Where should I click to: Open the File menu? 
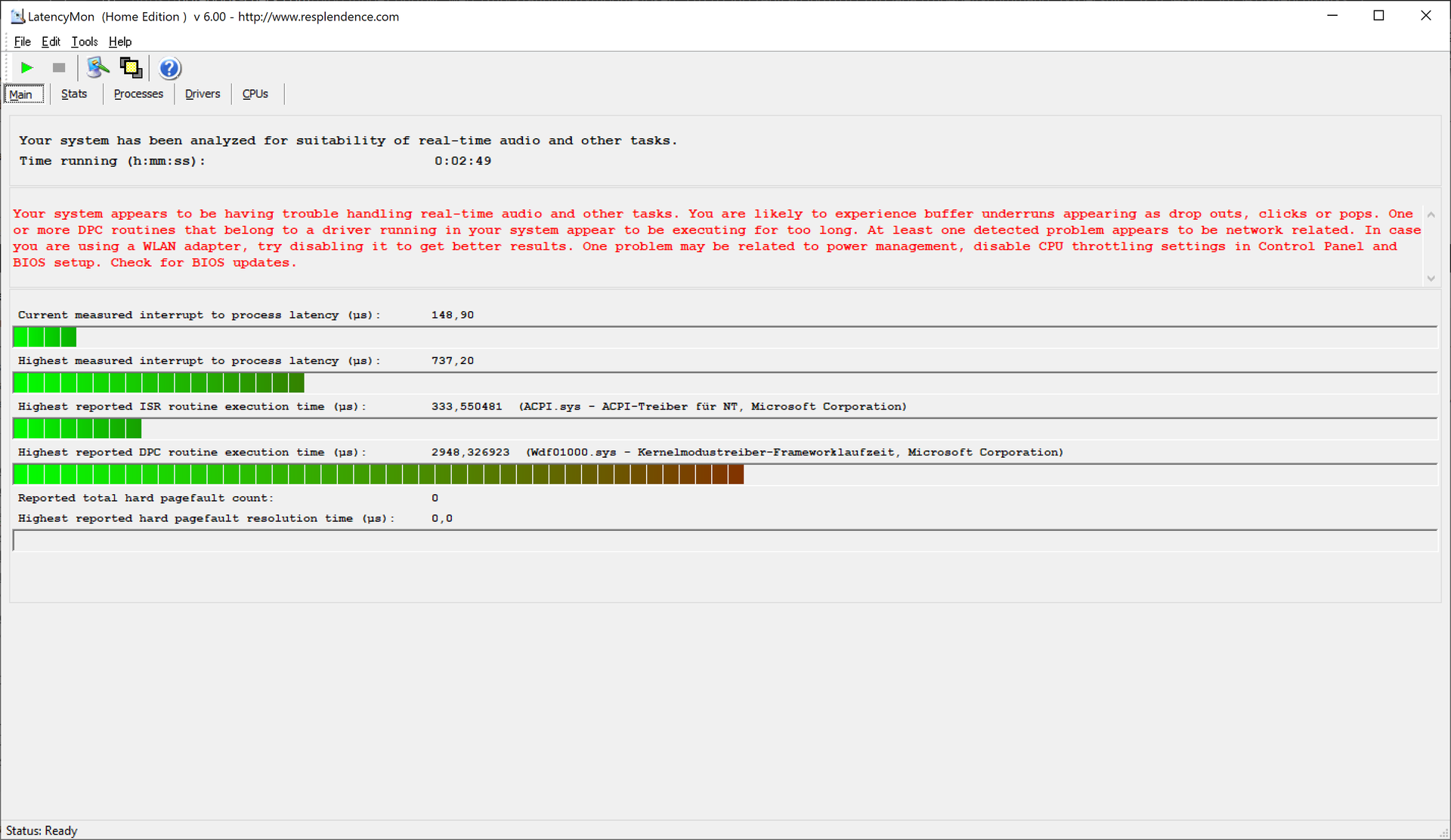click(22, 42)
